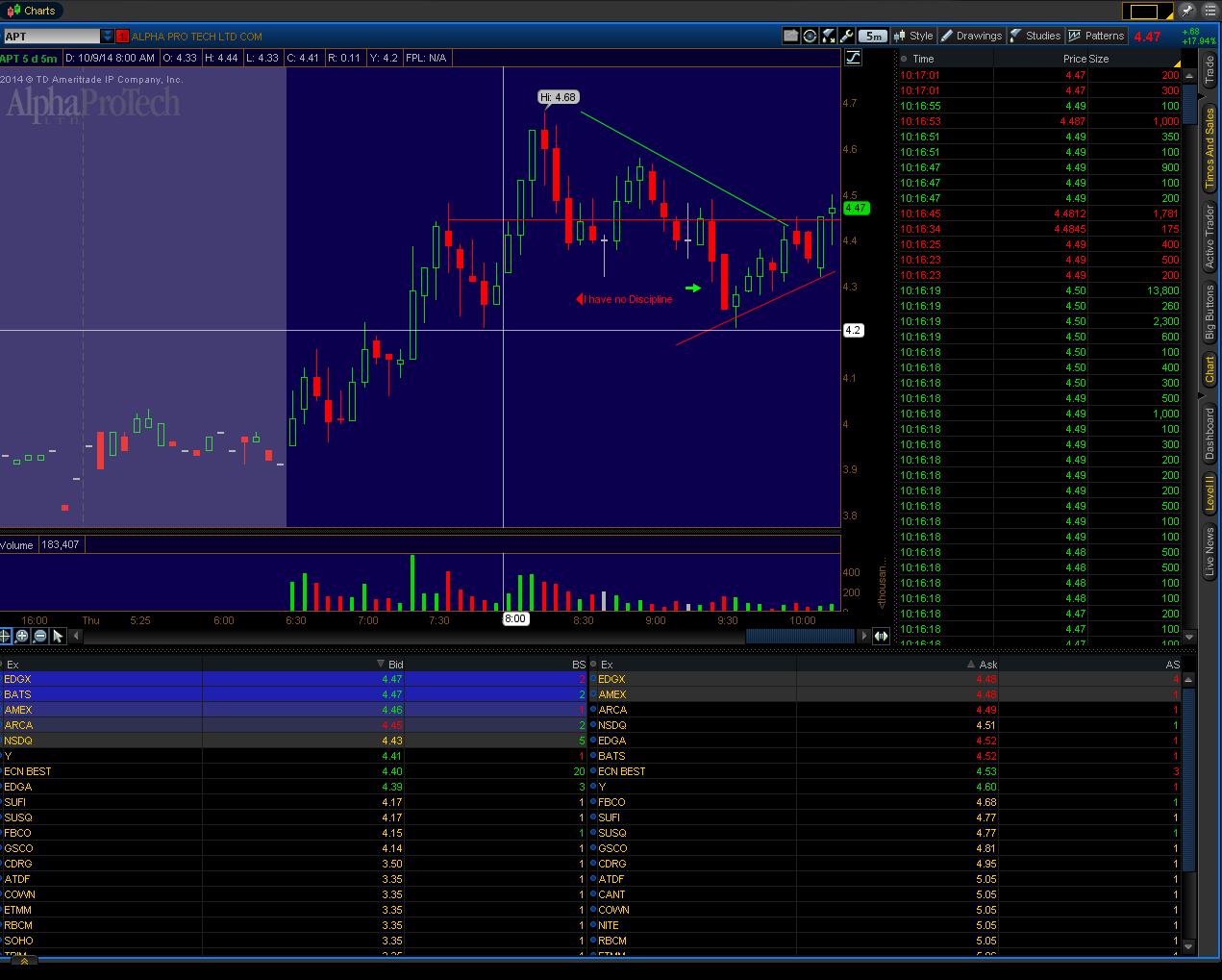The width and height of the screenshot is (1222, 980).
Task: Click the Hi: 4.68 chart bubble
Action: pyautogui.click(x=558, y=97)
